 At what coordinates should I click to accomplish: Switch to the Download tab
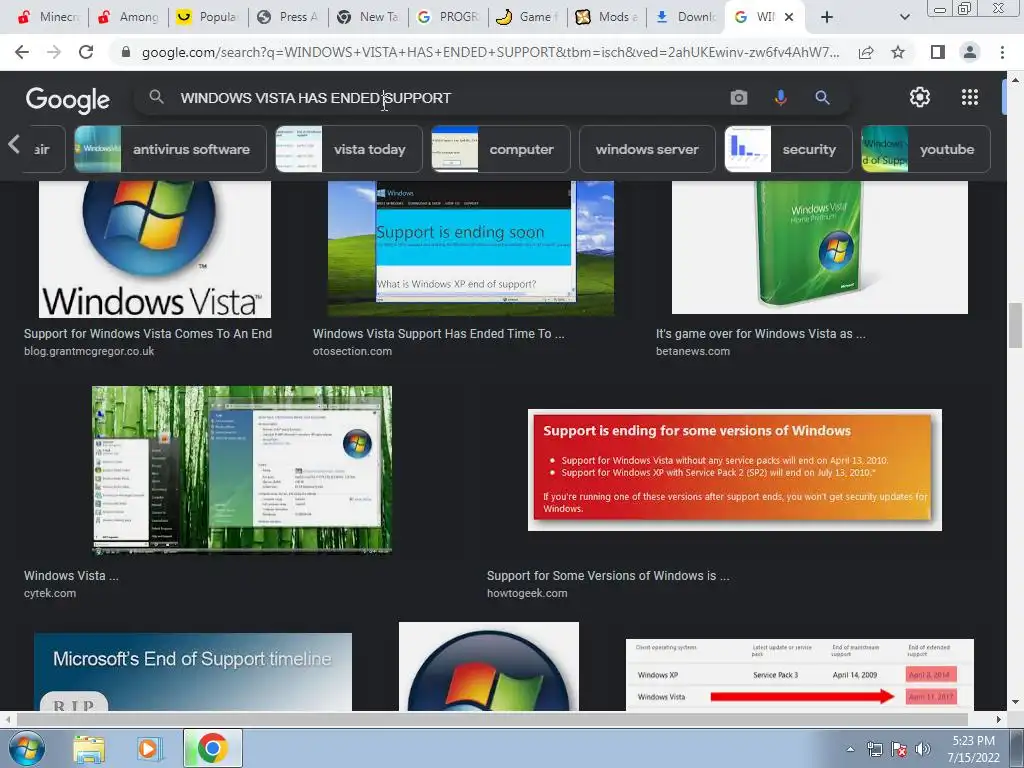pyautogui.click(x=686, y=17)
